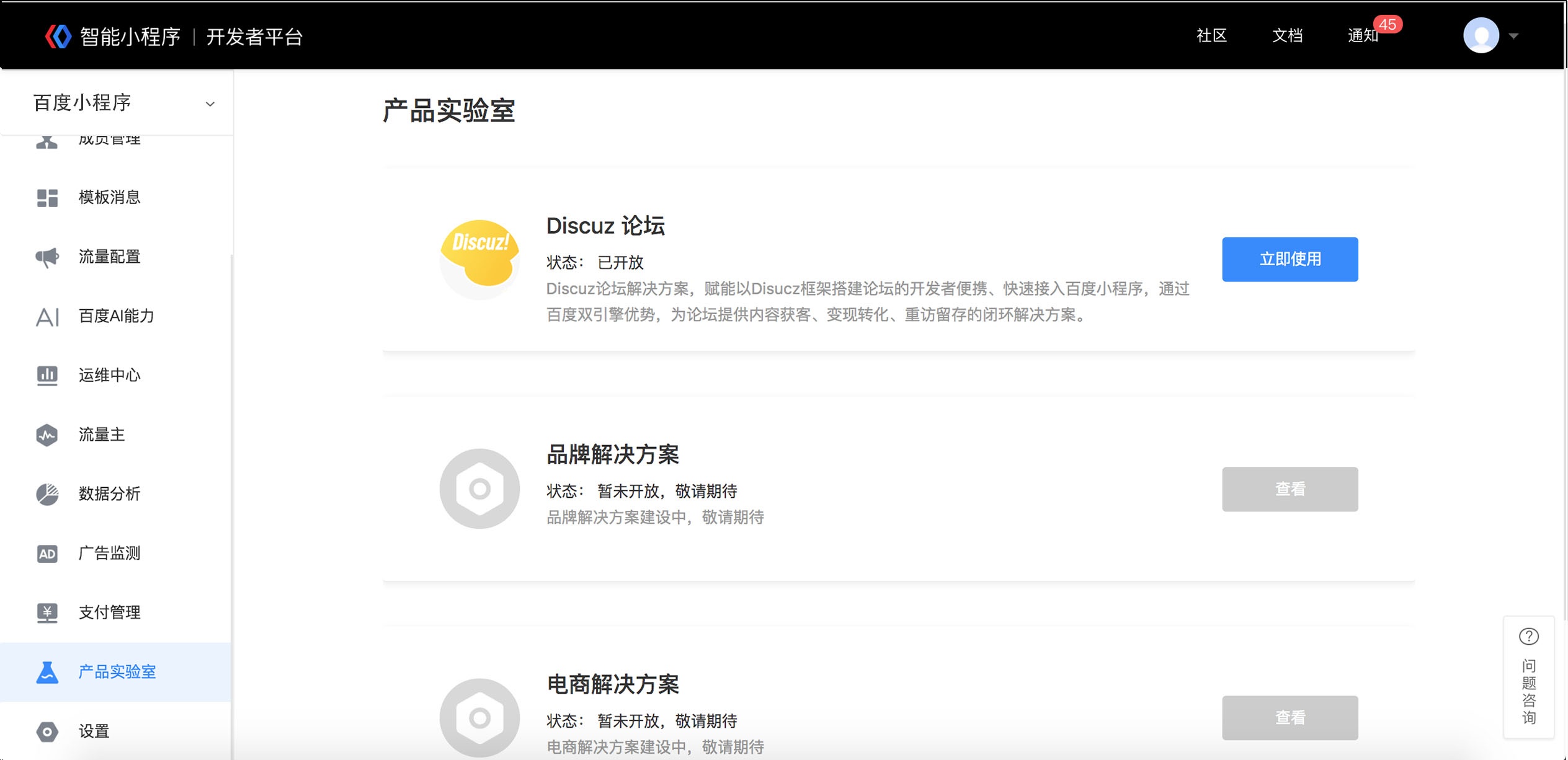Click the 模板消息 grid icon
1568x760 pixels.
pyautogui.click(x=47, y=198)
